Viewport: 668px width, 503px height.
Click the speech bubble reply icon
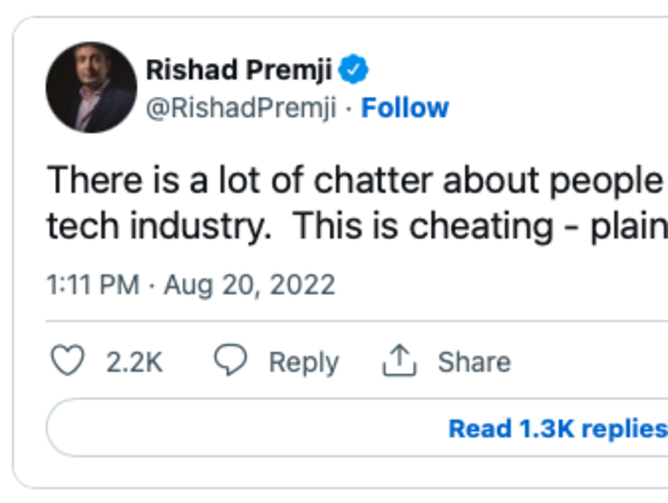tap(230, 360)
